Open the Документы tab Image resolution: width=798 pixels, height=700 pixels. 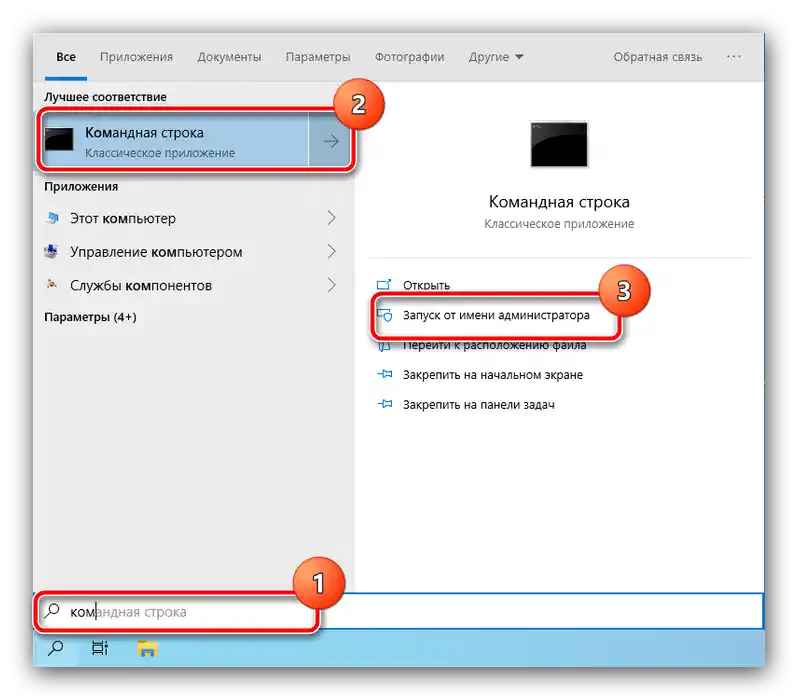click(230, 57)
